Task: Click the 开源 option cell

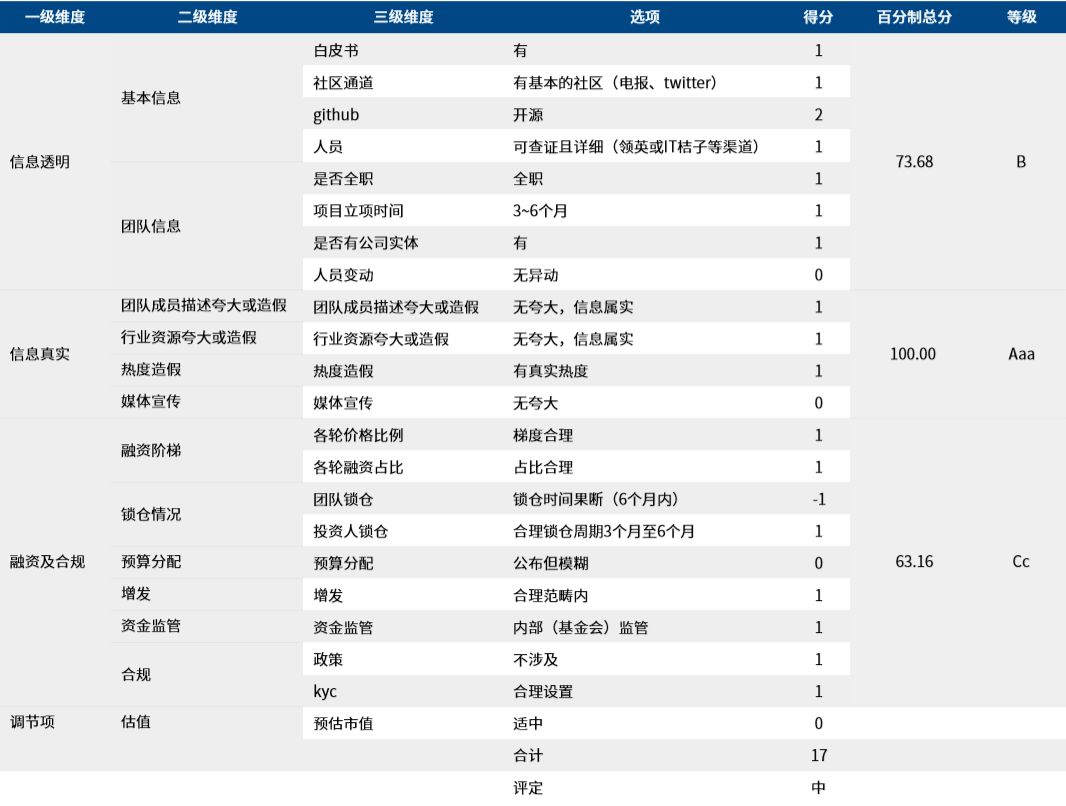Action: point(528,115)
